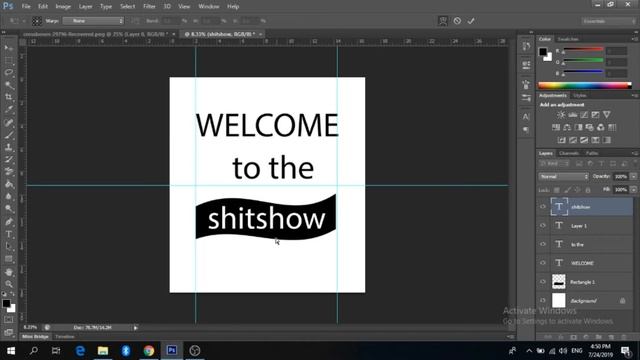Open the Filter menu
The image size is (640, 360).
(x=149, y=7)
